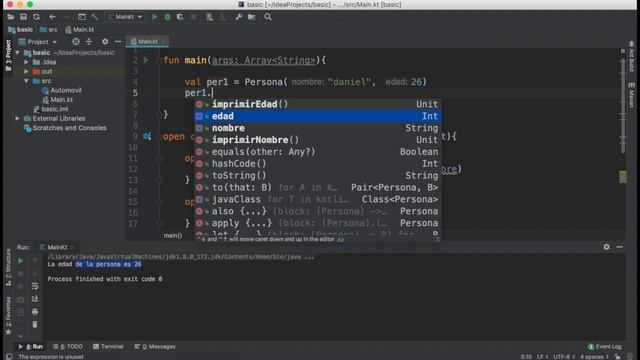Open the Terminal tool window tab

click(108, 347)
